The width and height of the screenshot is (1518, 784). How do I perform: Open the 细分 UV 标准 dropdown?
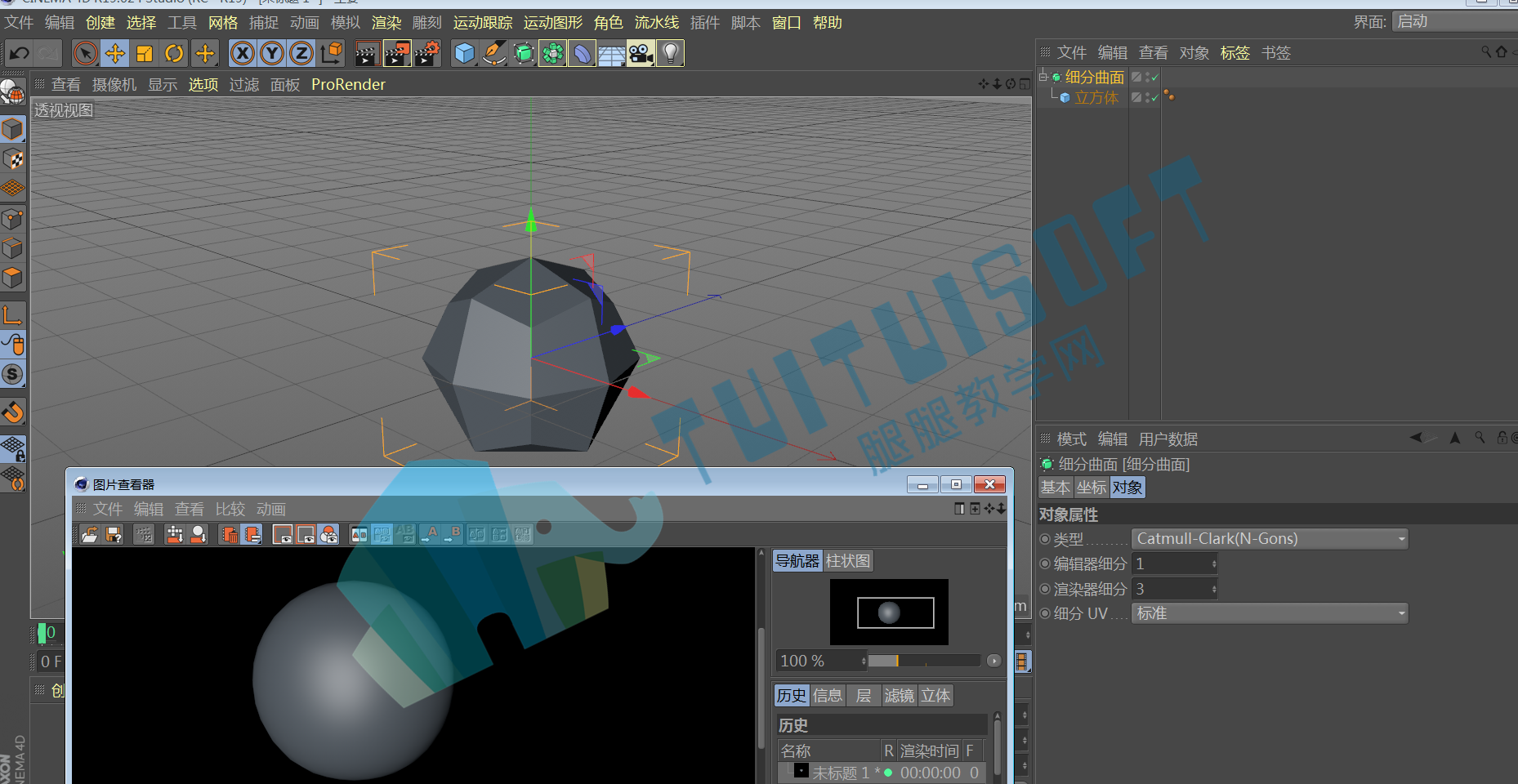1270,613
